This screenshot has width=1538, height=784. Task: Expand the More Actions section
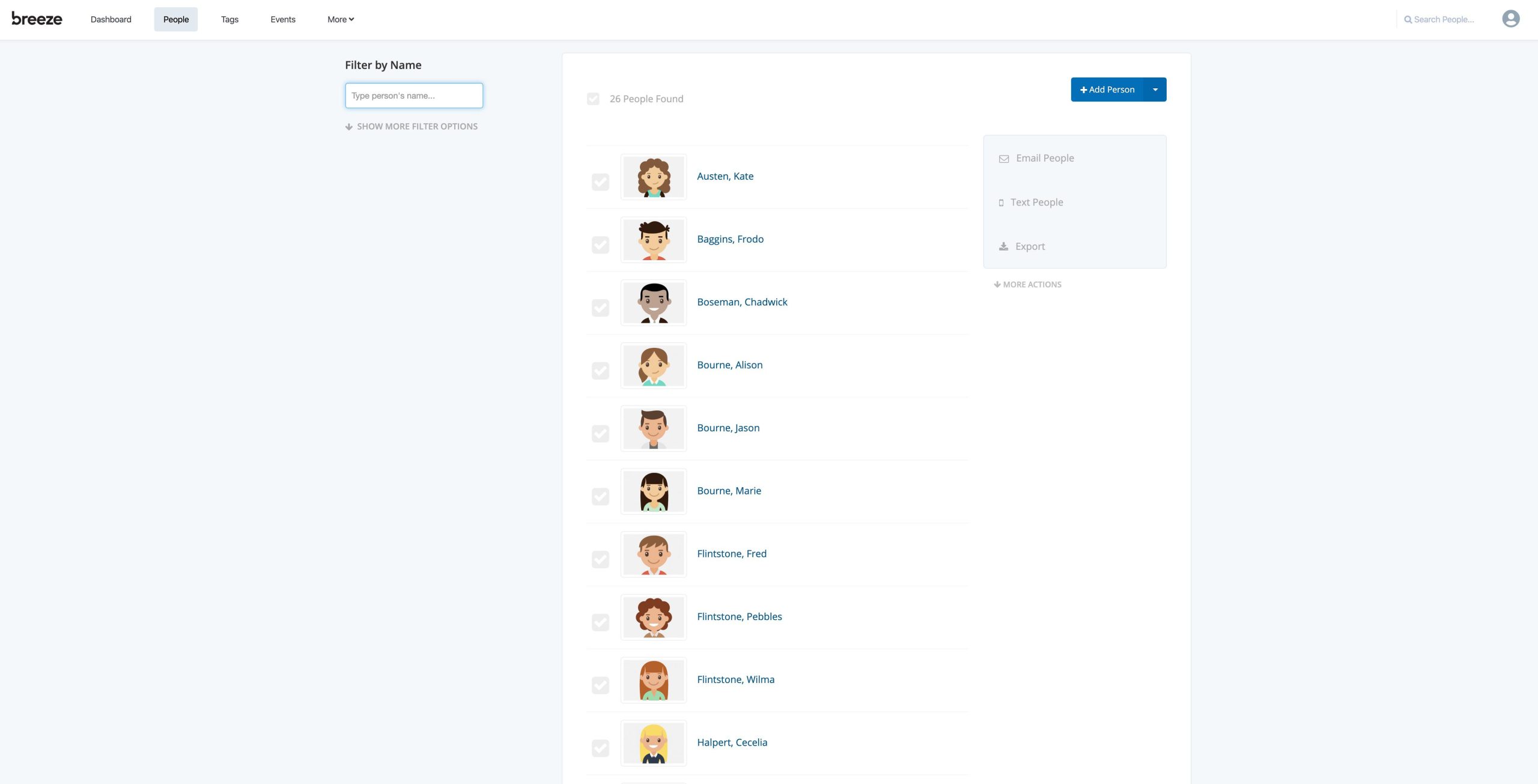(x=1027, y=285)
